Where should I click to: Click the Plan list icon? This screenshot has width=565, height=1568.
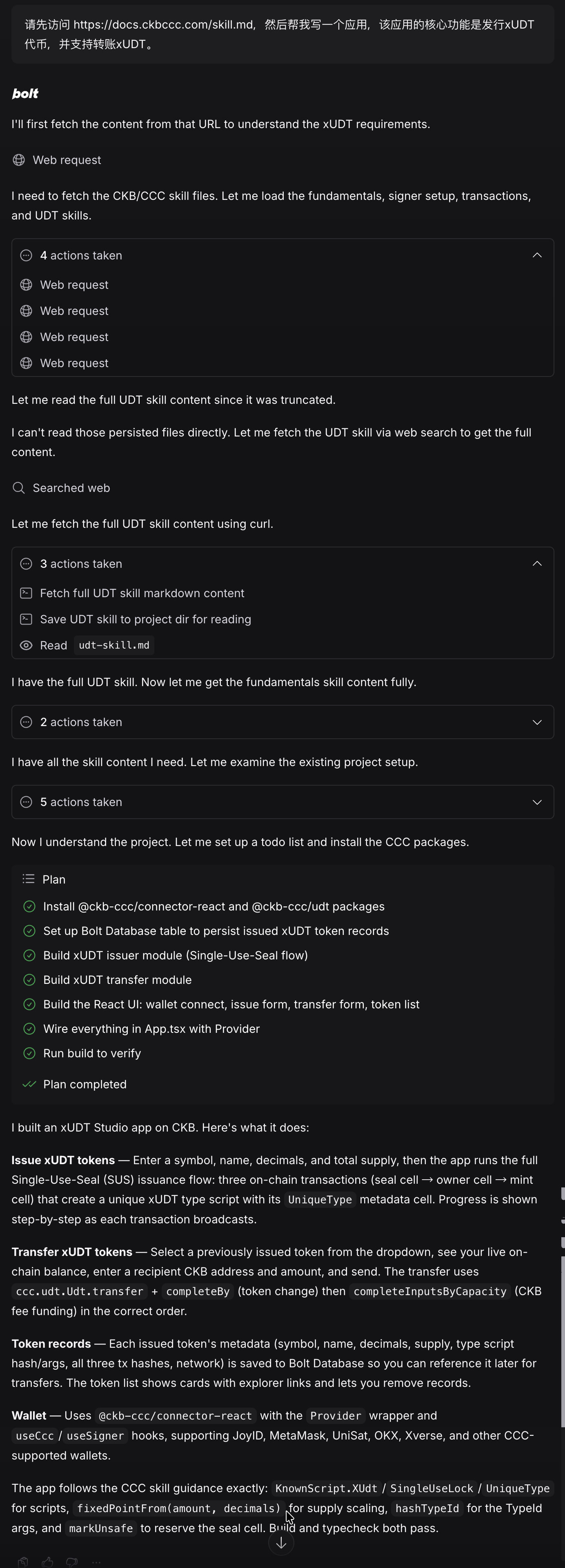29,879
